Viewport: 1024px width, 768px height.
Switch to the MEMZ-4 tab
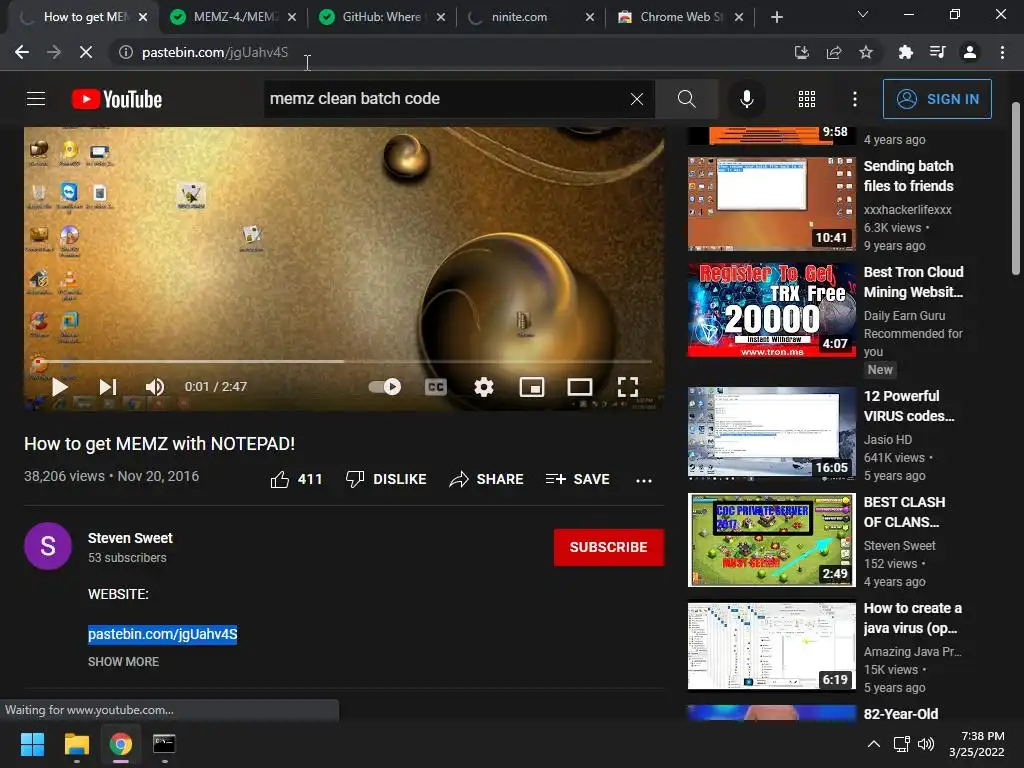[233, 17]
